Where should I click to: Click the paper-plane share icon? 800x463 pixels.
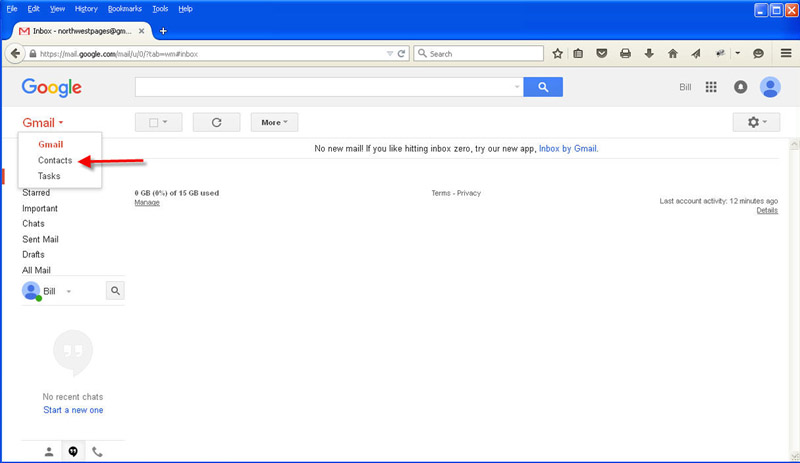click(696, 53)
